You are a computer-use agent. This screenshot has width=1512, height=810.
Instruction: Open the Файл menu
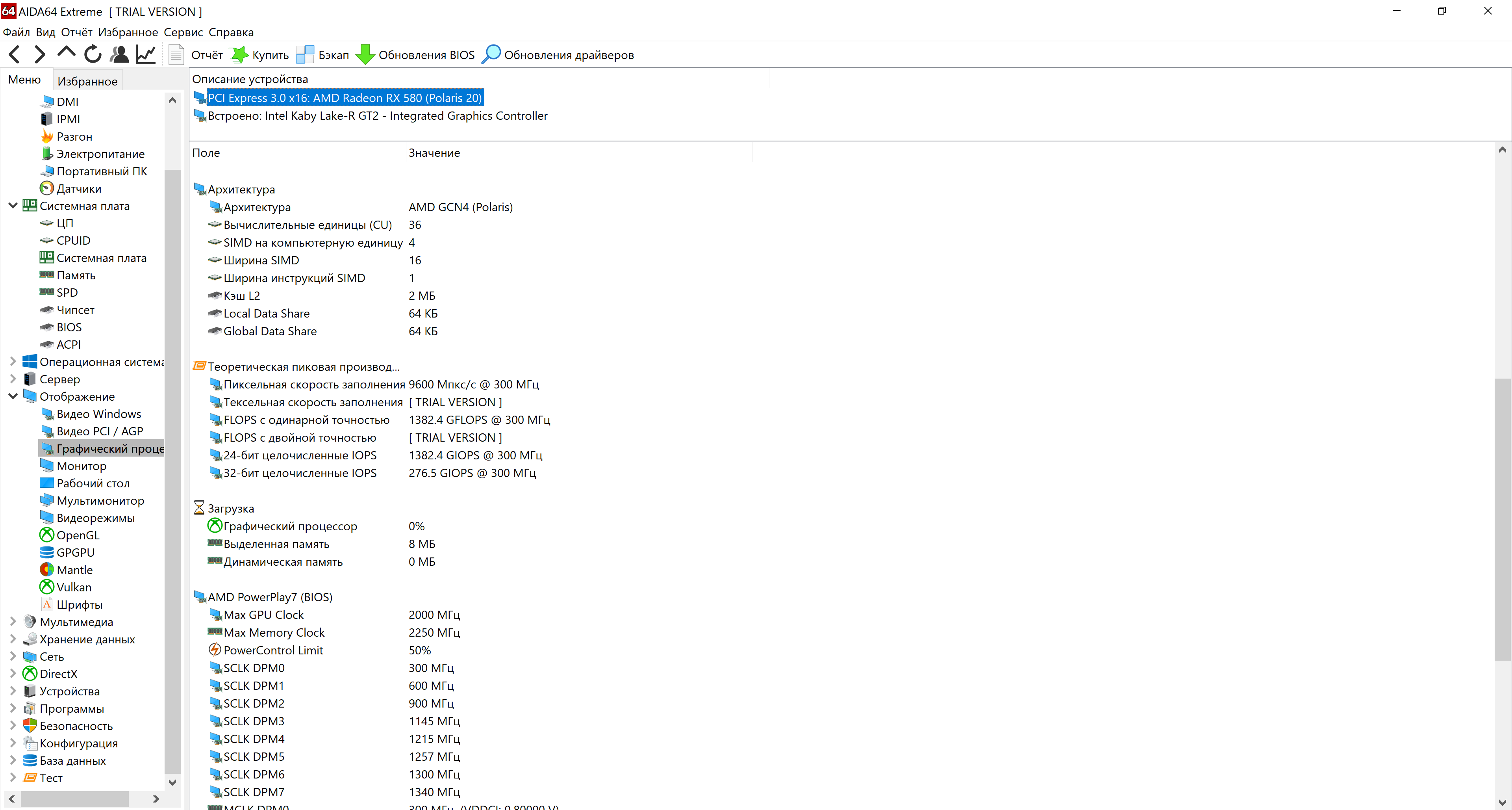(17, 32)
